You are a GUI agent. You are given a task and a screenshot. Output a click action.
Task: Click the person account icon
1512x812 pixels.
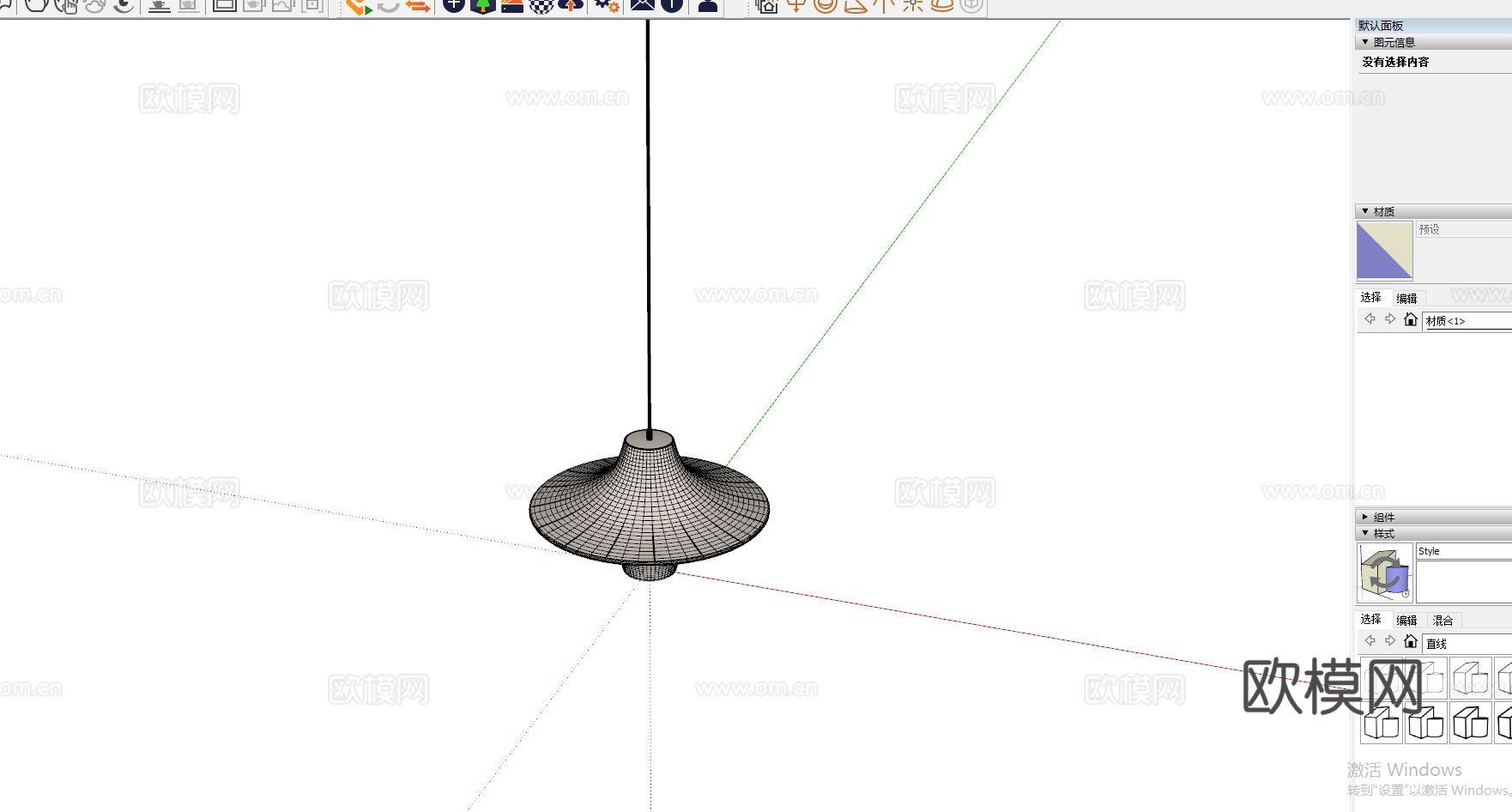coord(707,6)
